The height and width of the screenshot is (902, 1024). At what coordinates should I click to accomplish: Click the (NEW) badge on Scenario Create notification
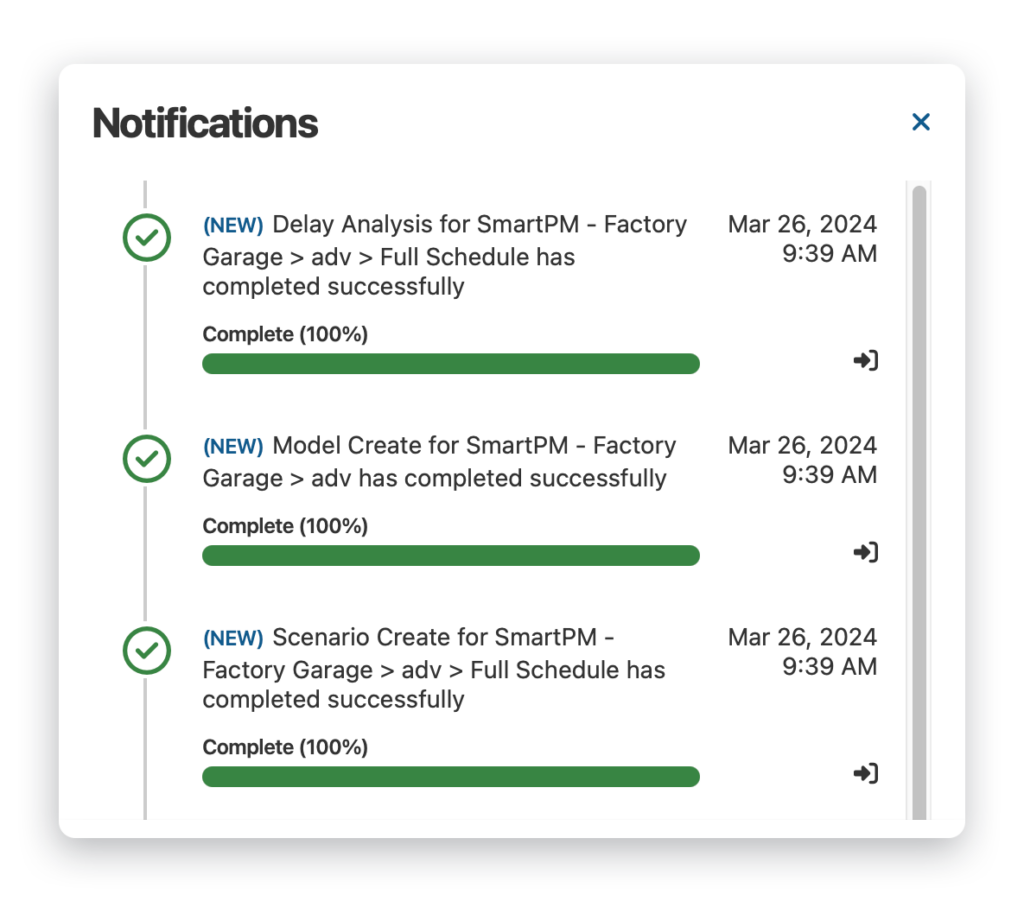[232, 638]
